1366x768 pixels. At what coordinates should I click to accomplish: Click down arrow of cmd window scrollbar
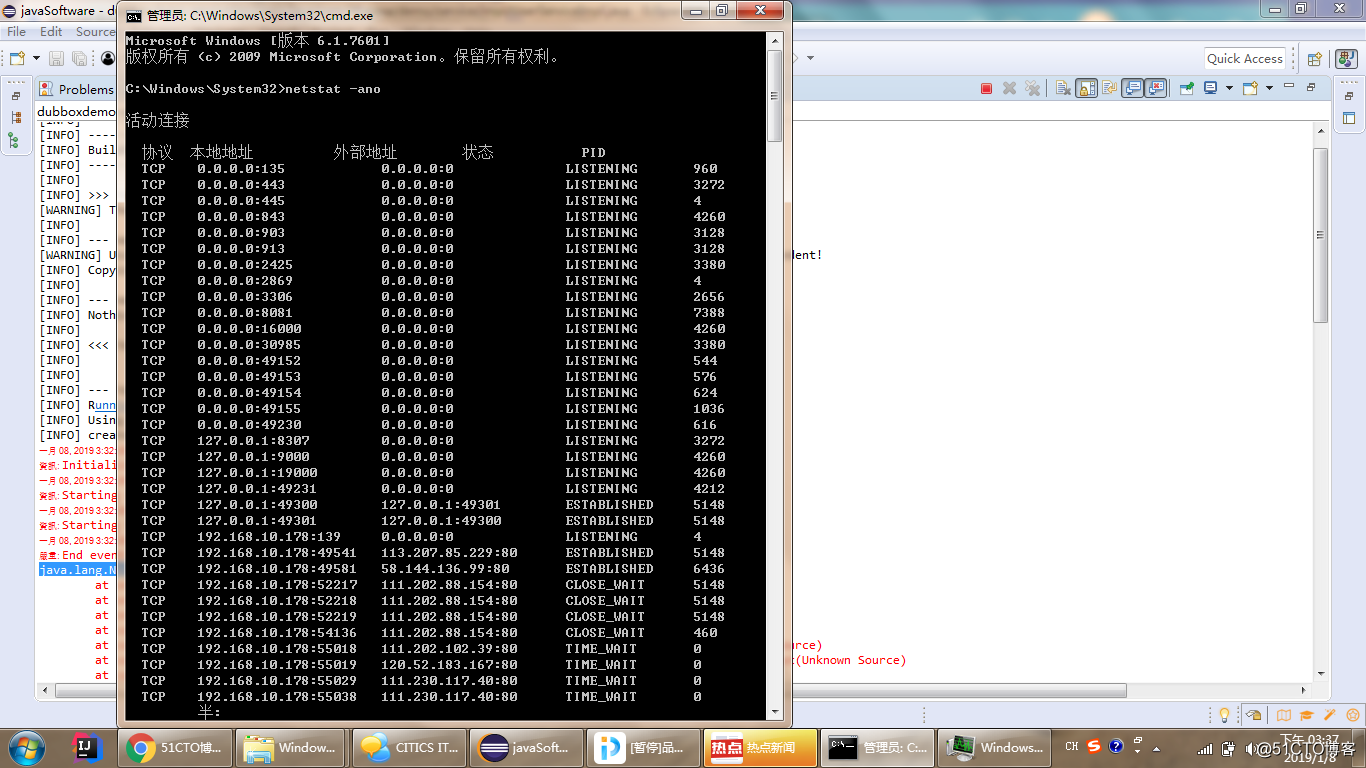[x=774, y=711]
